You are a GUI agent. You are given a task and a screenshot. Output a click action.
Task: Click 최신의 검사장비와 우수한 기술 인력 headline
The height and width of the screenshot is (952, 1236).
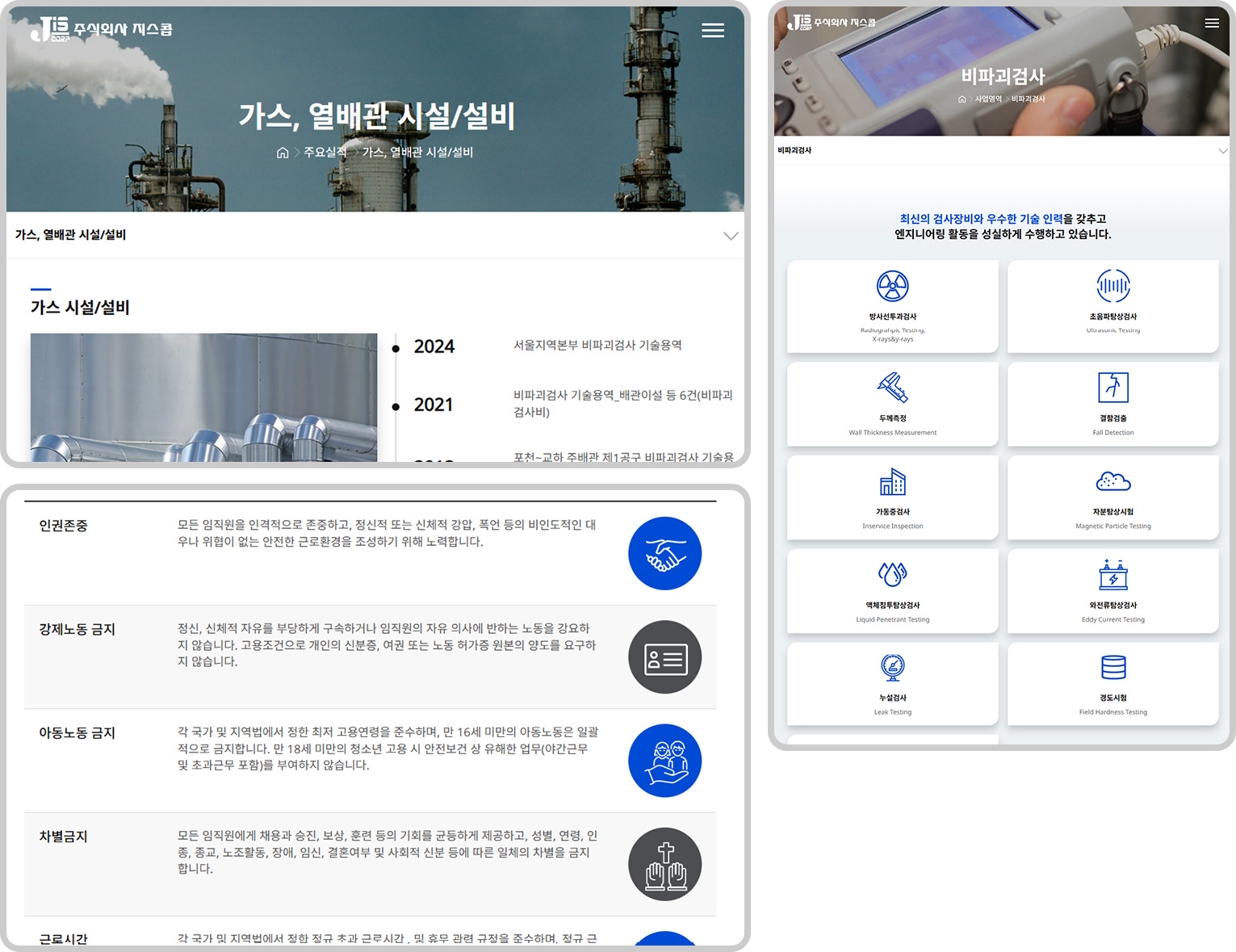coord(981,219)
